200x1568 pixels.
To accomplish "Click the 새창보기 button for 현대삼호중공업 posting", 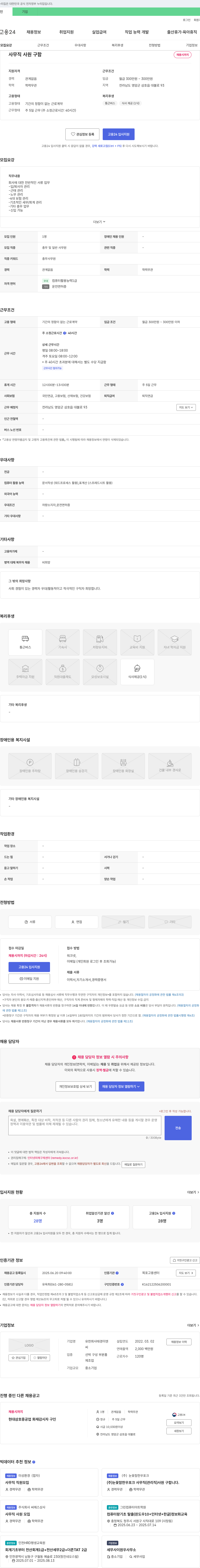I will (x=179, y=1431).
